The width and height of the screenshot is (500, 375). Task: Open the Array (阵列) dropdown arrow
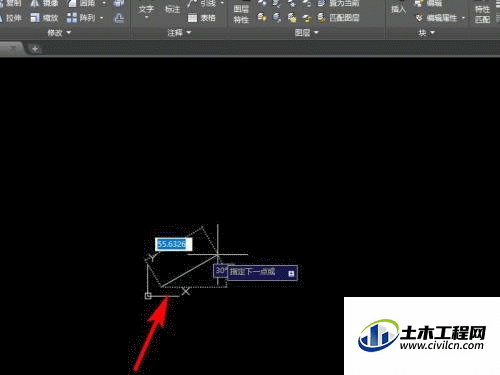point(102,18)
